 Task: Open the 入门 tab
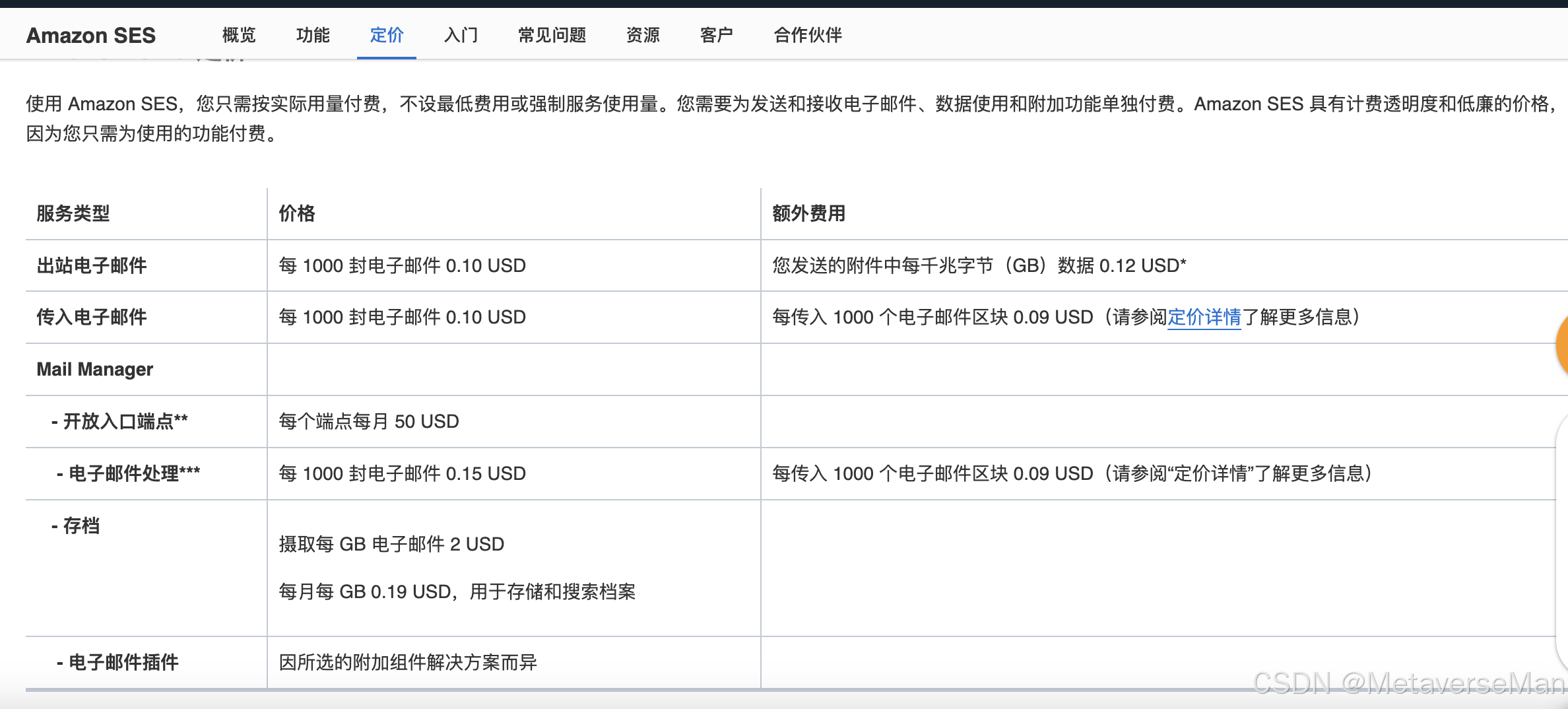tap(461, 35)
